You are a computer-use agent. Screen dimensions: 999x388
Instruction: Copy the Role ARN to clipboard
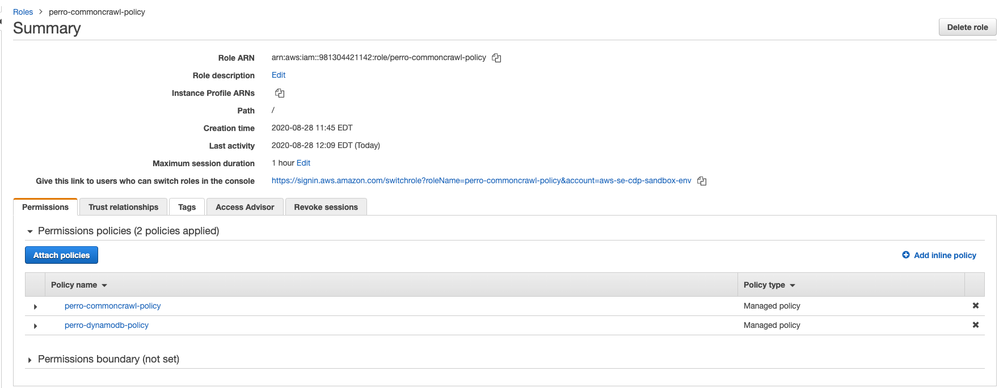[497, 58]
